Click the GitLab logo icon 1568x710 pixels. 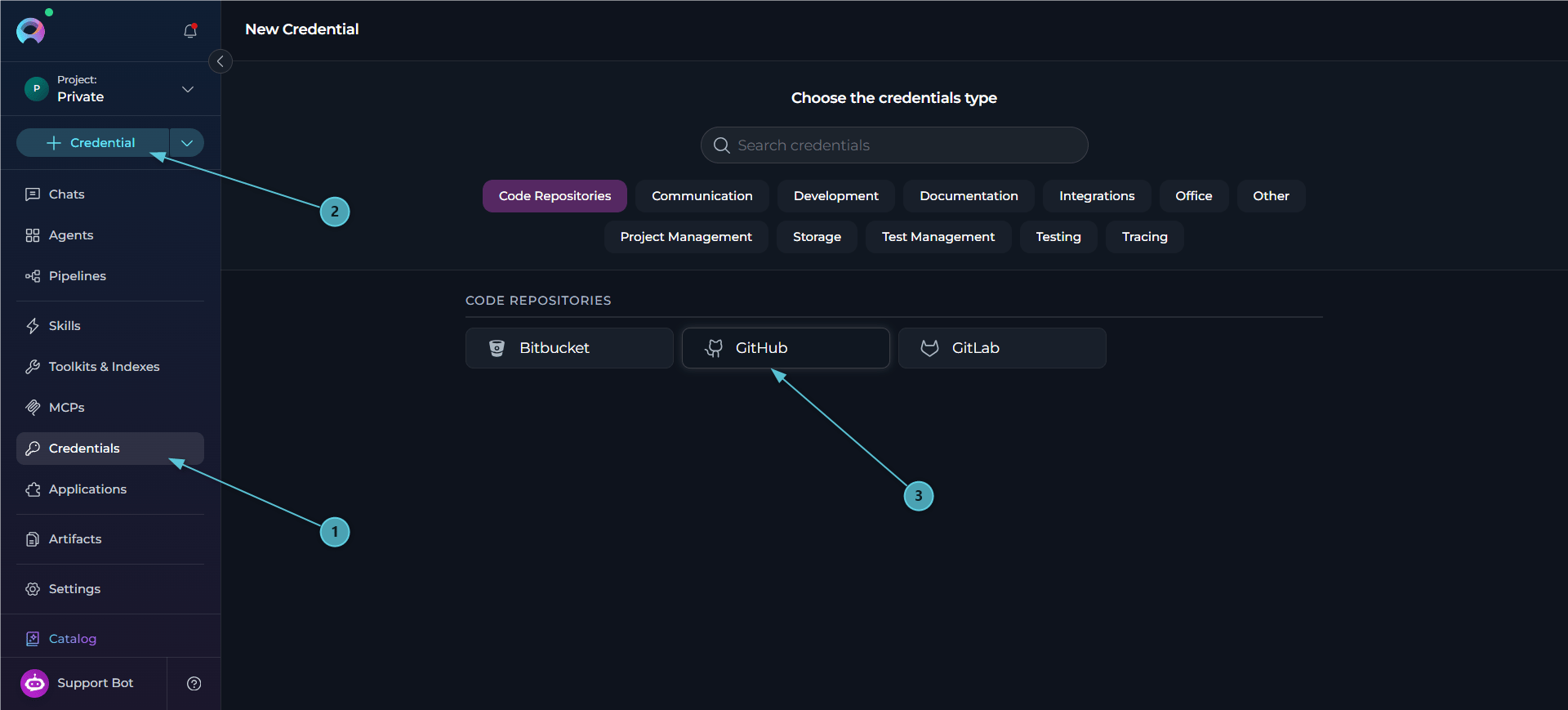929,348
